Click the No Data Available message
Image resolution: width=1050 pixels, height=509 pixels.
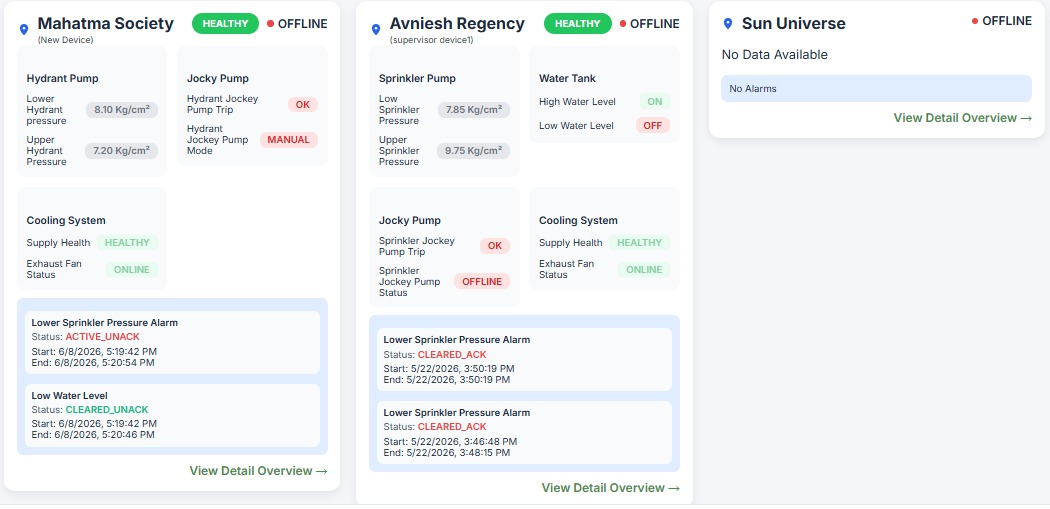775,55
